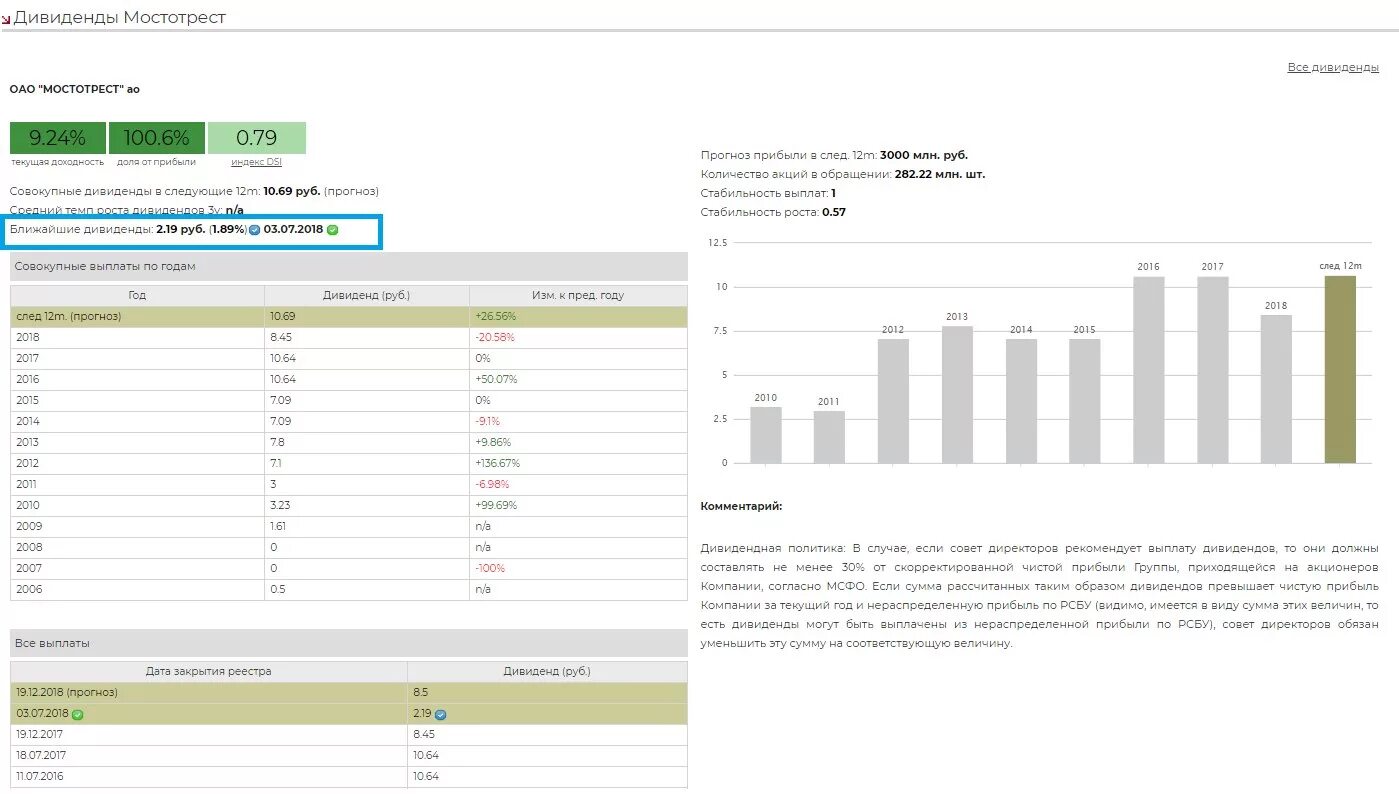Click the 2011 bar in the dividend chart
This screenshot has width=1399, height=794.
(x=829, y=437)
